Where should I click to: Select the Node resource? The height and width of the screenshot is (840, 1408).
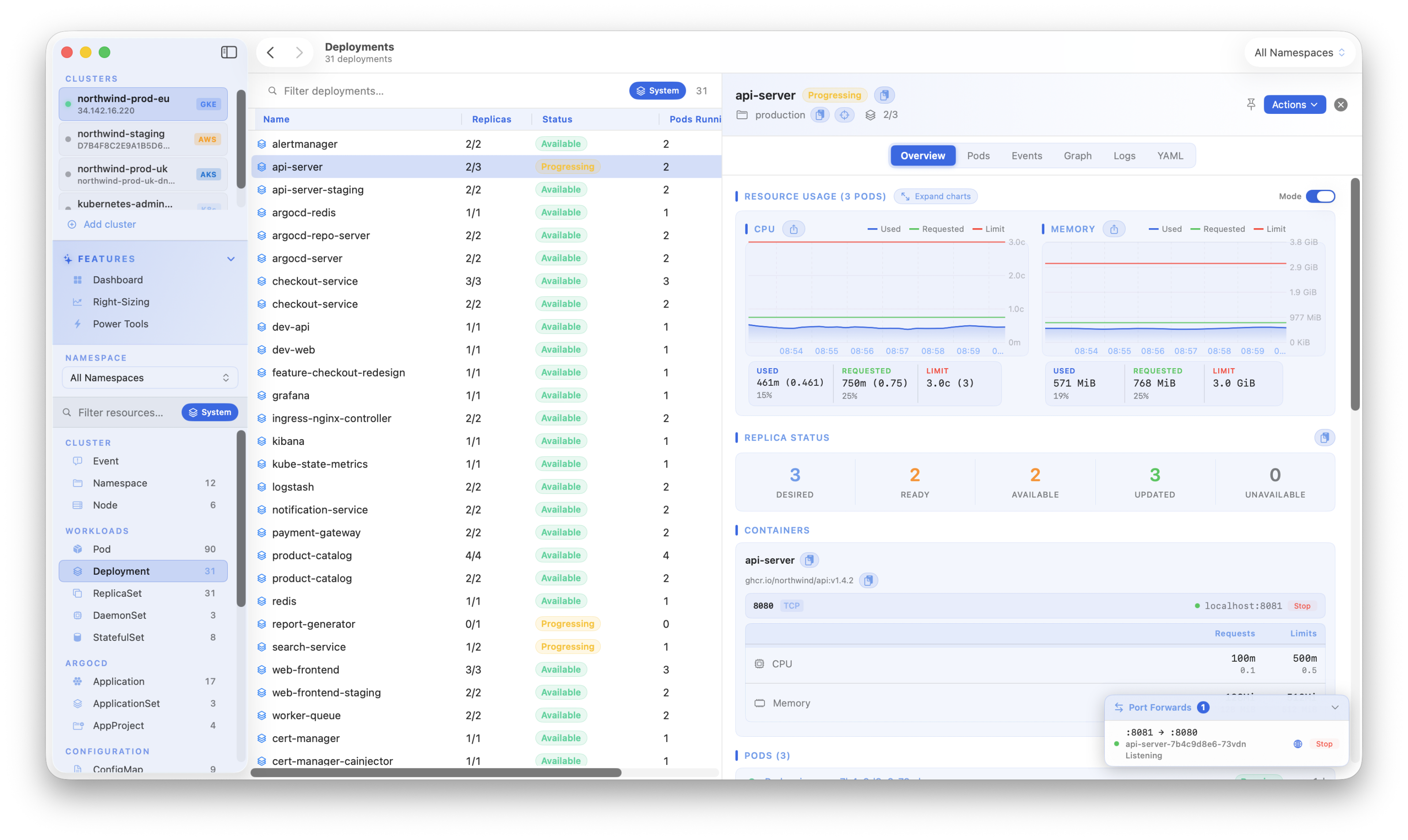[x=144, y=505]
